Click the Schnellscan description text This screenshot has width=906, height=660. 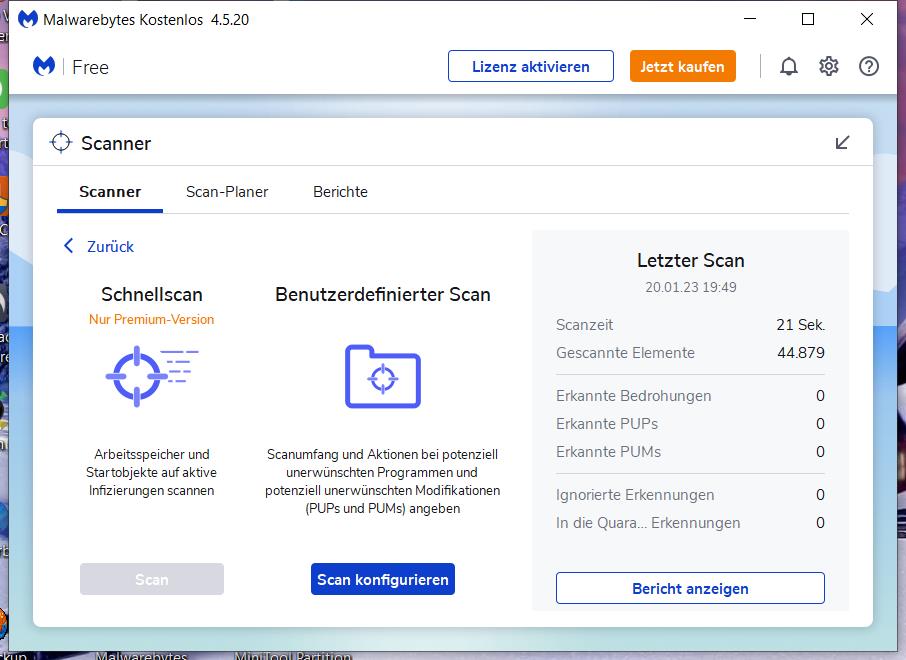(151, 472)
